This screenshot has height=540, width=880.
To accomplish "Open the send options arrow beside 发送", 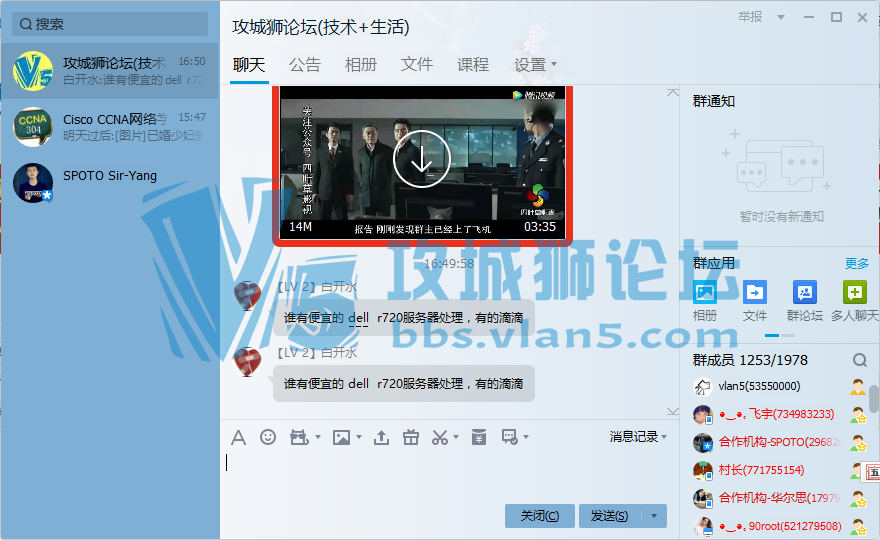I will pyautogui.click(x=654, y=516).
